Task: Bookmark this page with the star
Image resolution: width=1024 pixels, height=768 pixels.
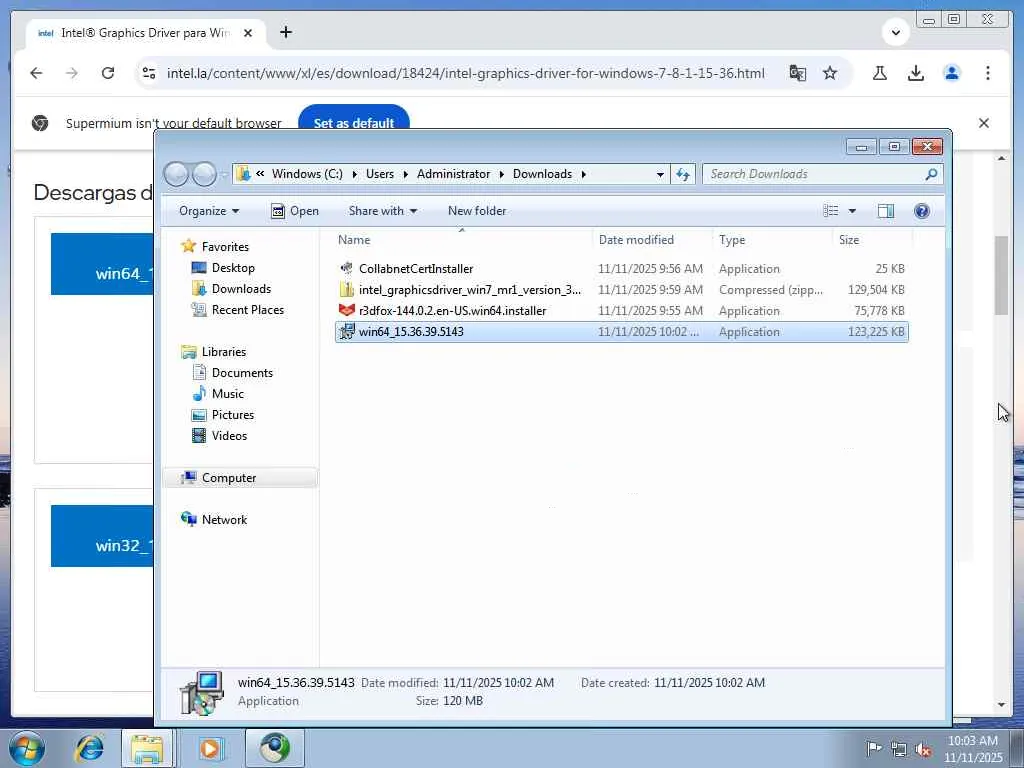Action: click(x=830, y=73)
